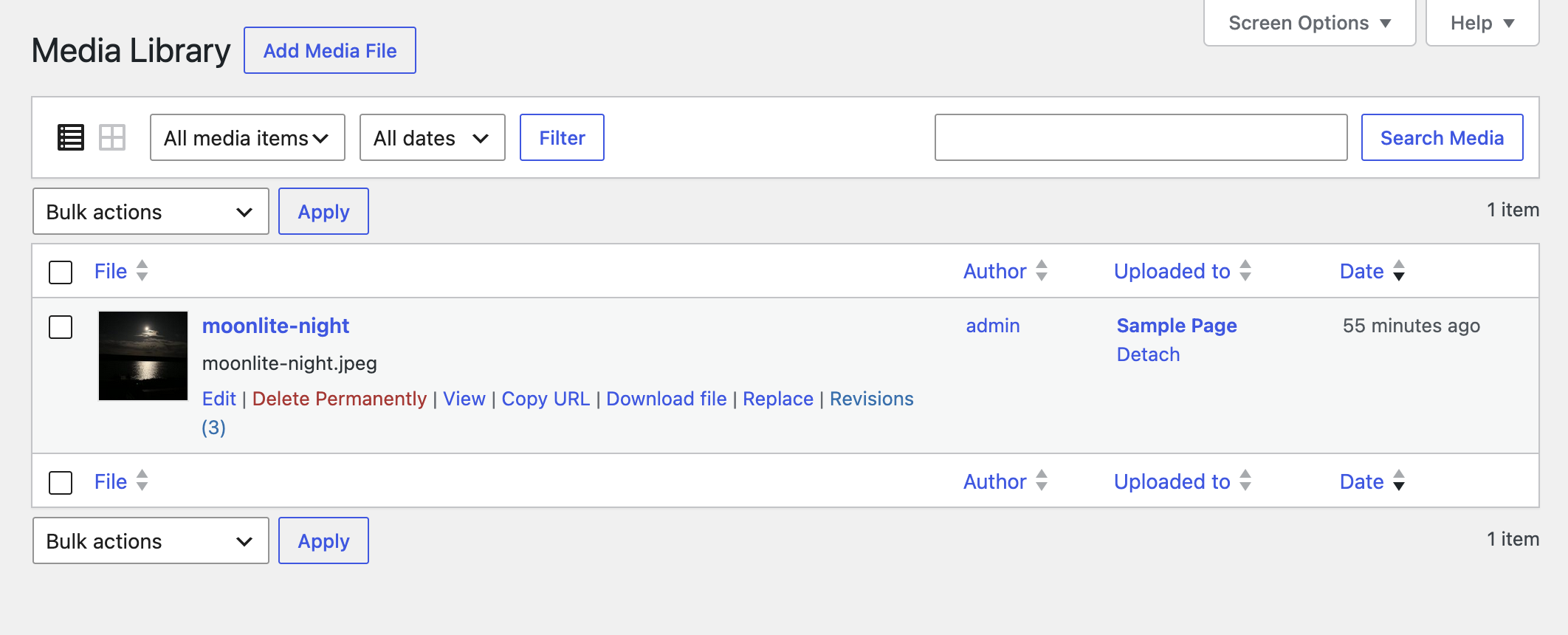Click Copy URL for moonlite-night
Screen dimensions: 1568x635
546,399
